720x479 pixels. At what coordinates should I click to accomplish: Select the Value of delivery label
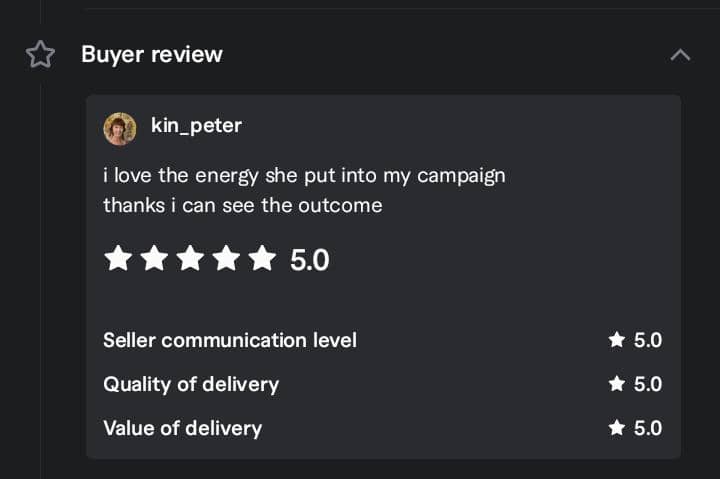coord(182,428)
